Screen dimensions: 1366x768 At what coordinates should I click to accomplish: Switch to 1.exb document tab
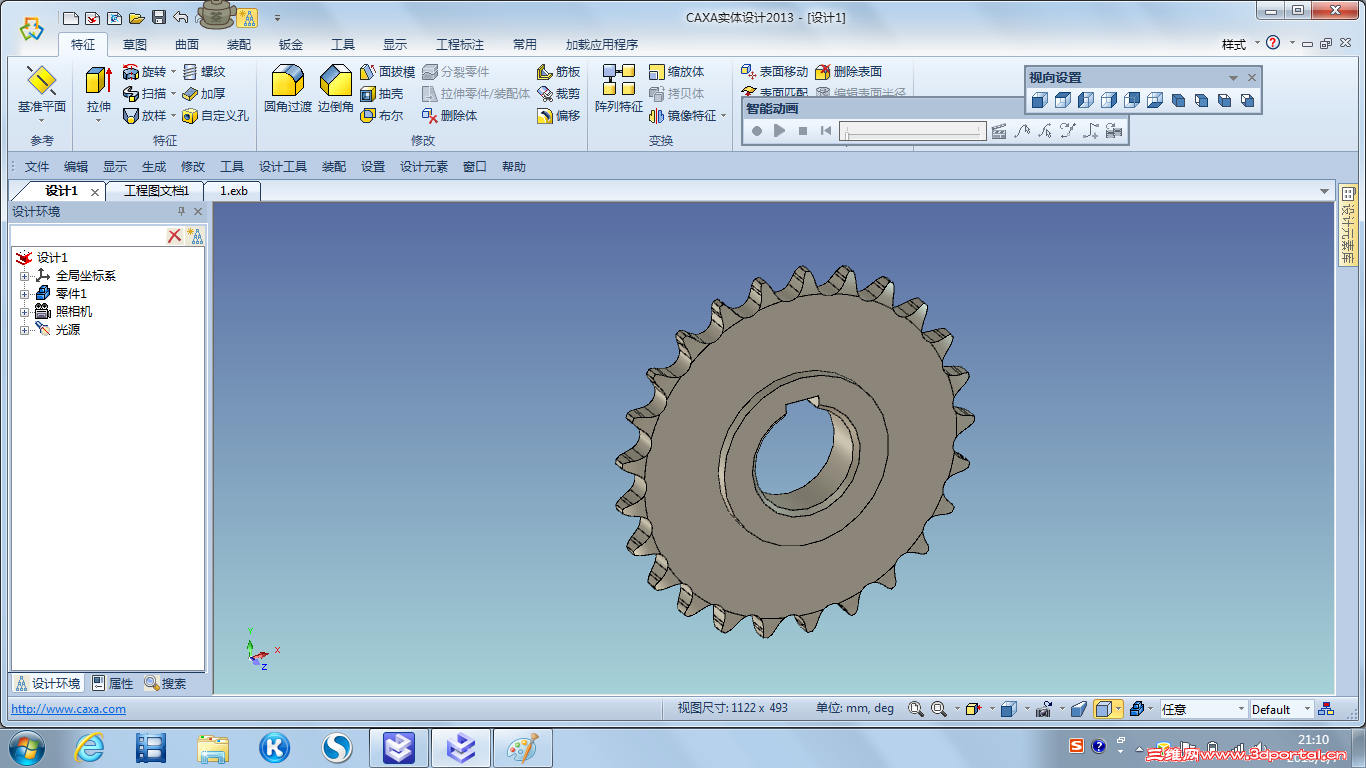point(233,191)
